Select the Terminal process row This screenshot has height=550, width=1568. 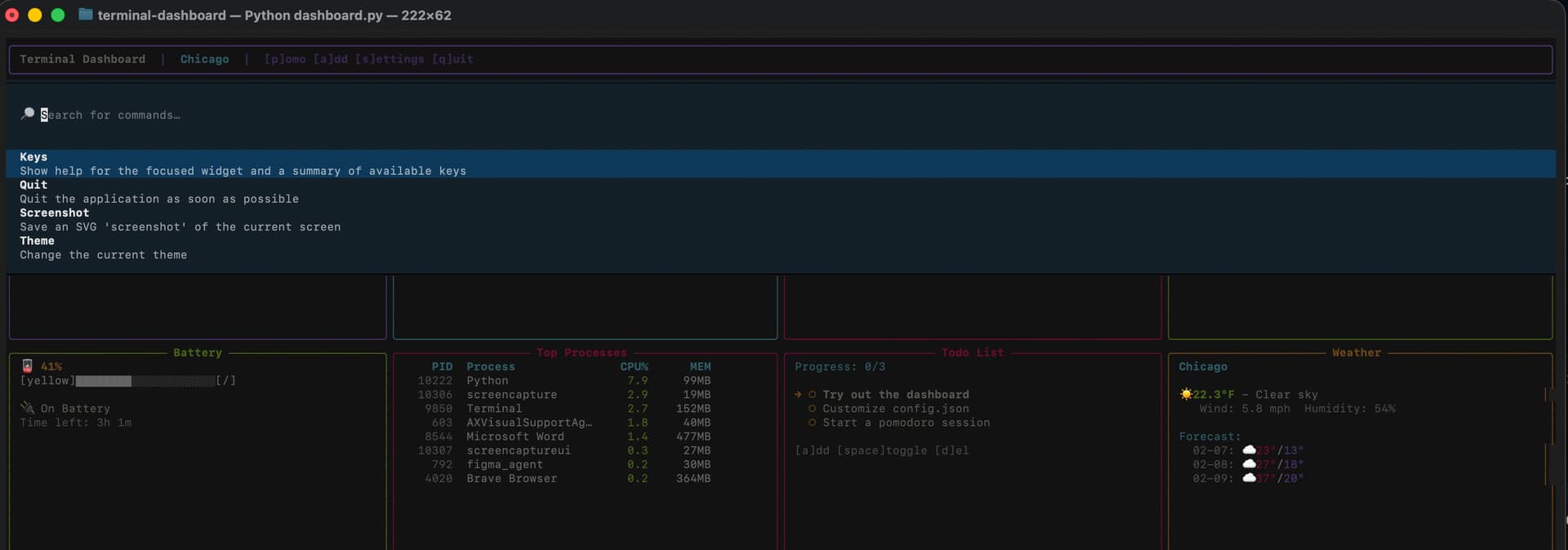click(563, 409)
